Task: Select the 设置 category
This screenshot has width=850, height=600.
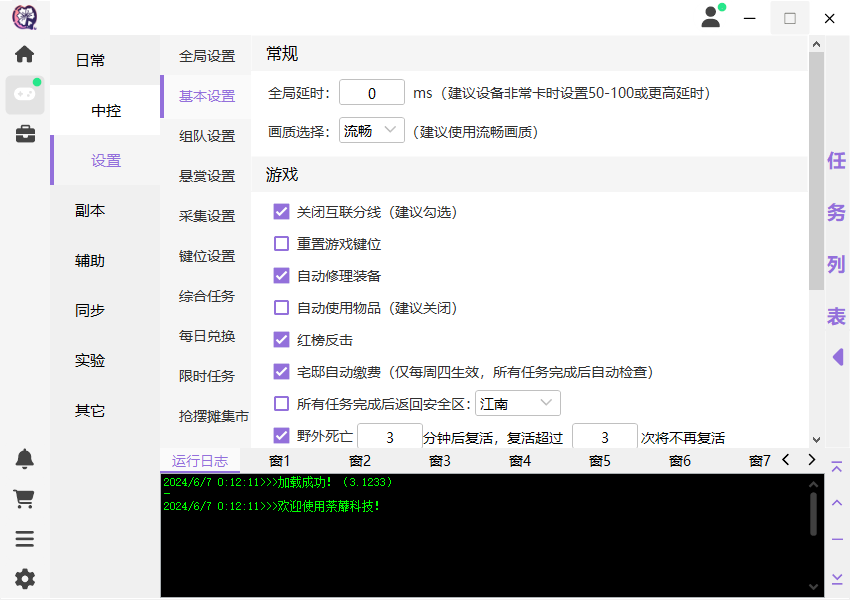Action: 106,160
